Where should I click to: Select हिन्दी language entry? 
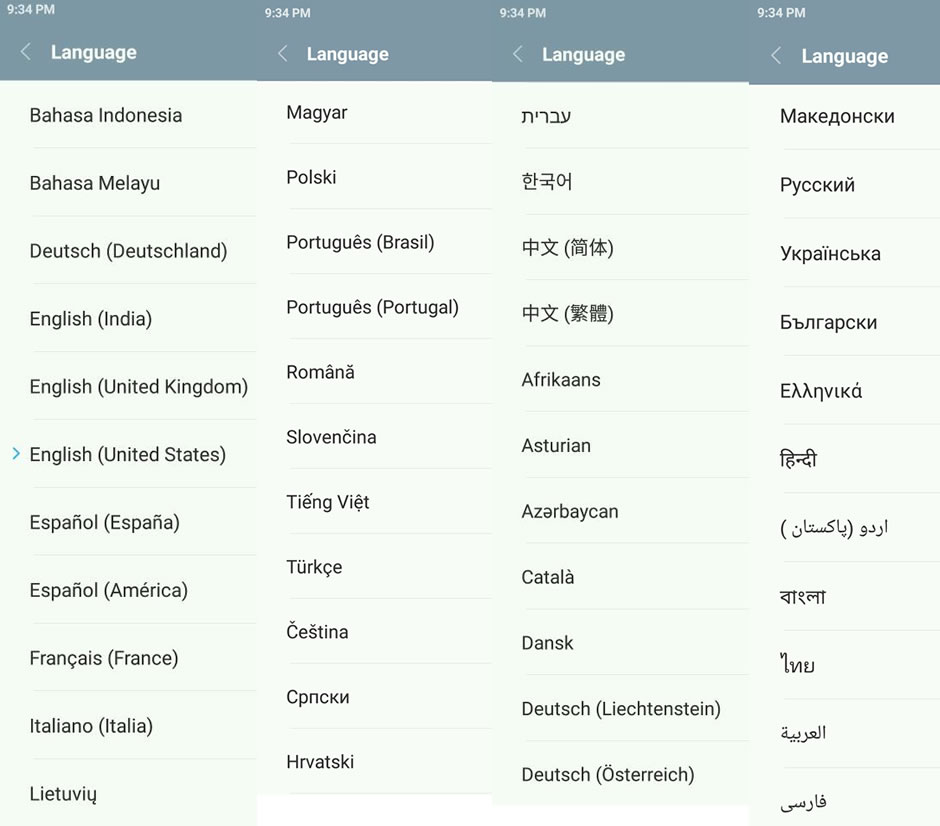[x=799, y=460]
